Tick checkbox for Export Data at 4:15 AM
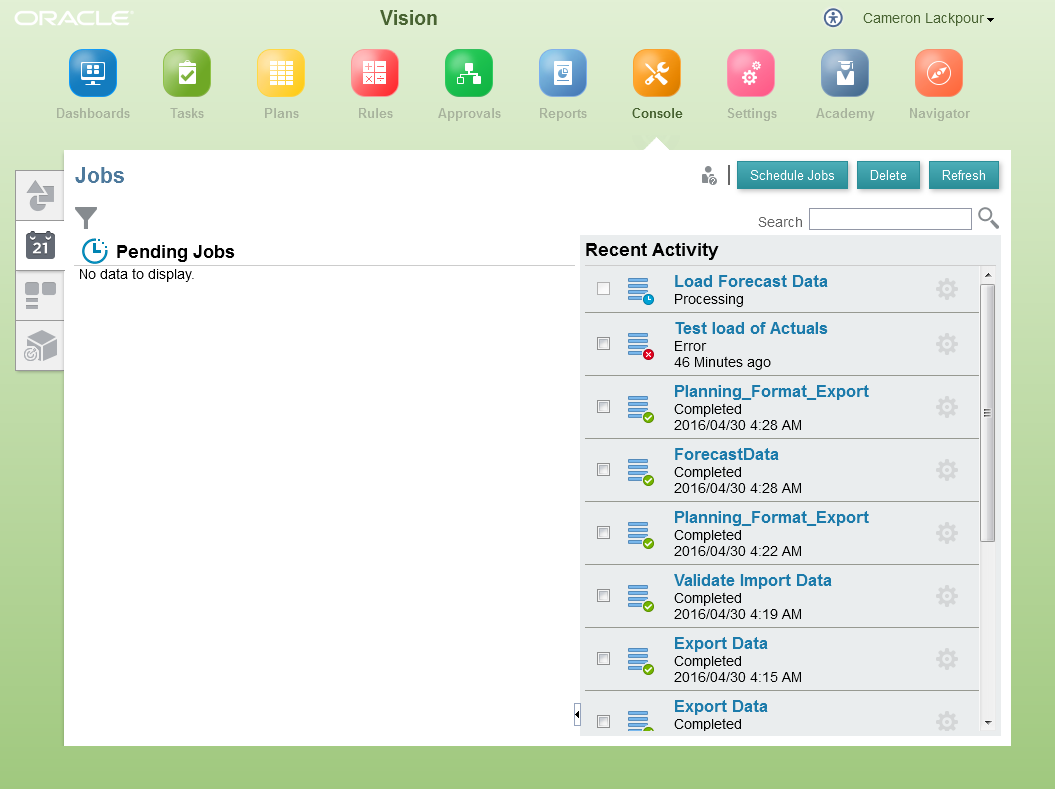This screenshot has height=789, width=1055. pyautogui.click(x=604, y=659)
